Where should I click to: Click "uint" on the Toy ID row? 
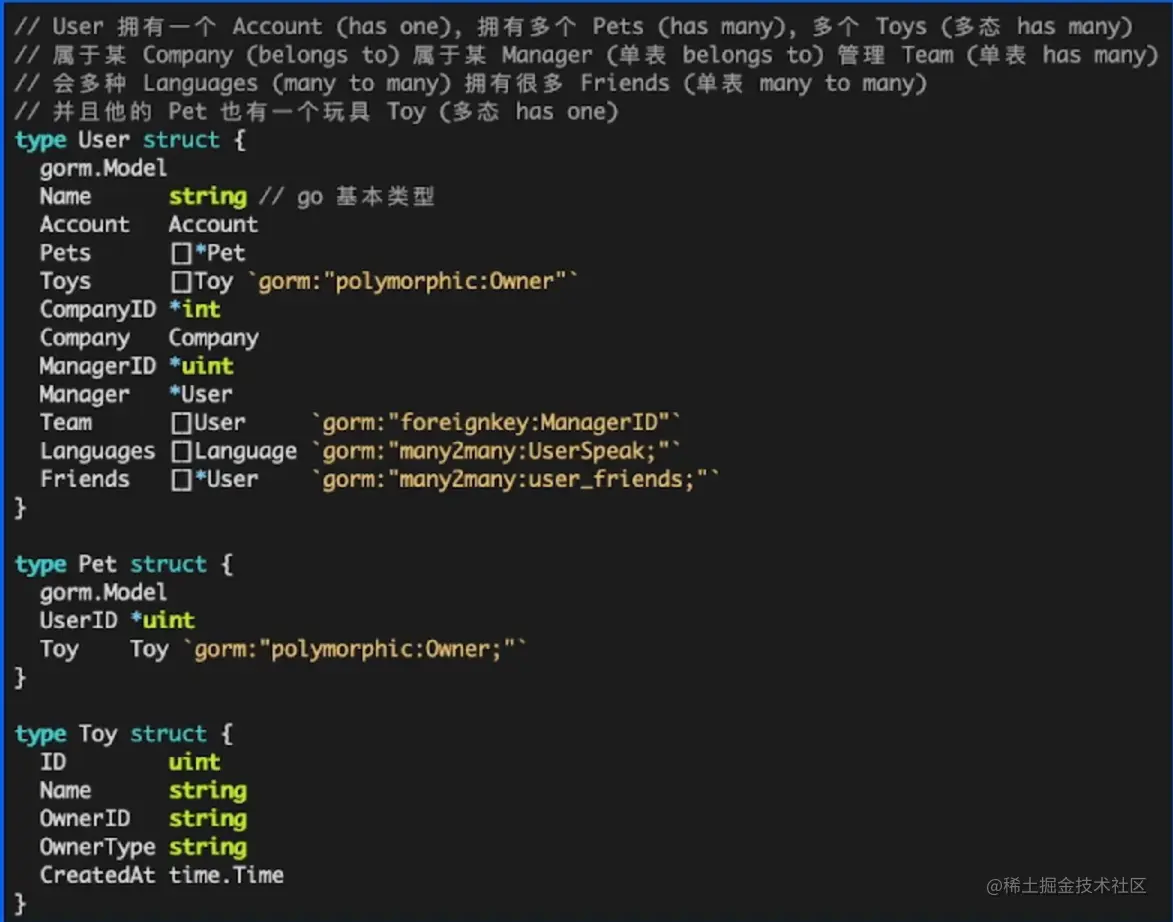point(195,763)
